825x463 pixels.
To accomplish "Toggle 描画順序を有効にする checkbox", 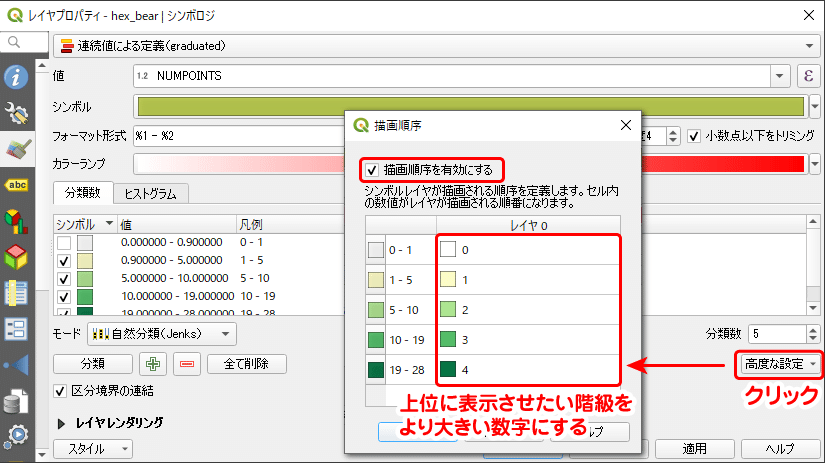I will 372,170.
